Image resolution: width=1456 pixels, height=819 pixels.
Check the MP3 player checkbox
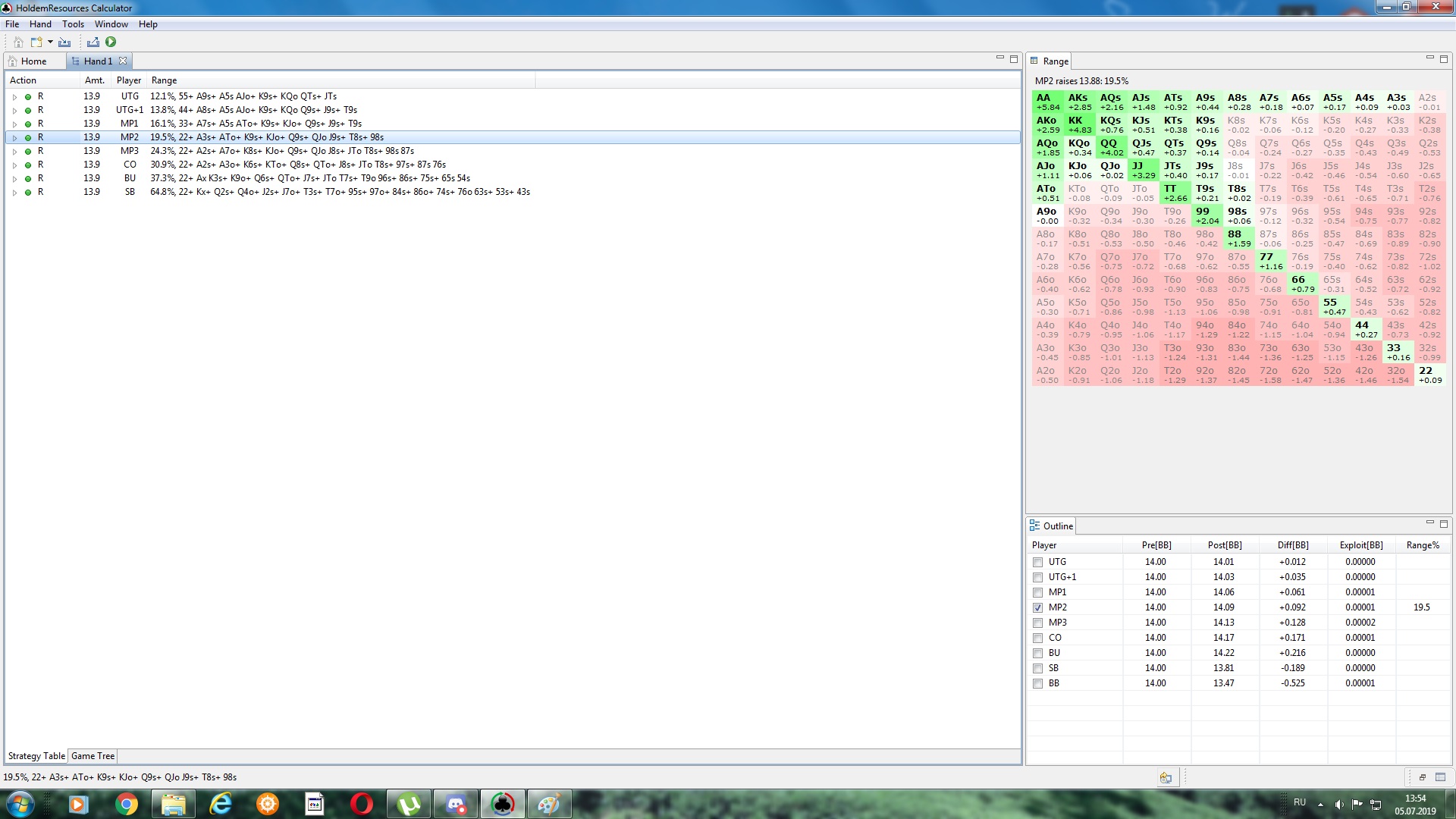pyautogui.click(x=1037, y=623)
